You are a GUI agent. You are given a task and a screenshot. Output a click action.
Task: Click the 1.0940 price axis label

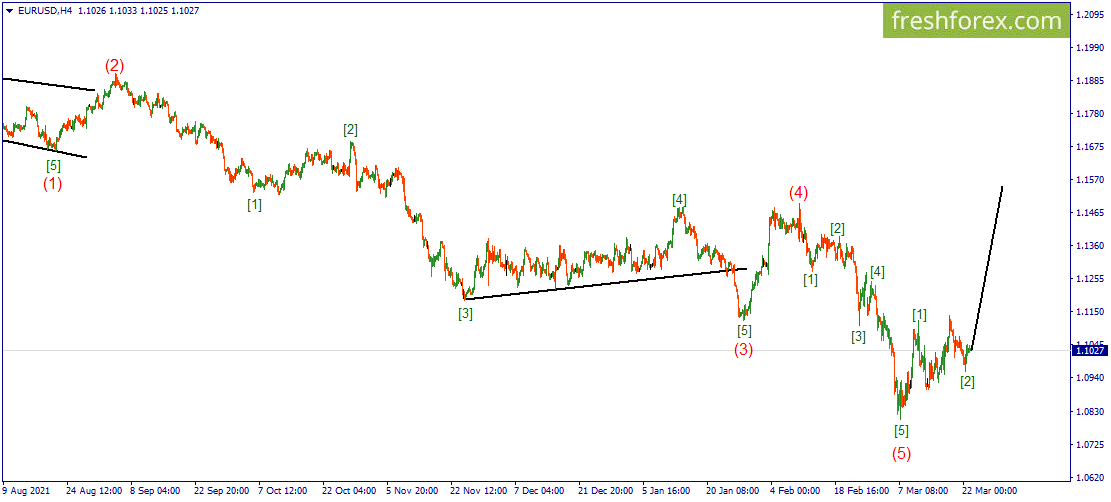tap(1090, 378)
